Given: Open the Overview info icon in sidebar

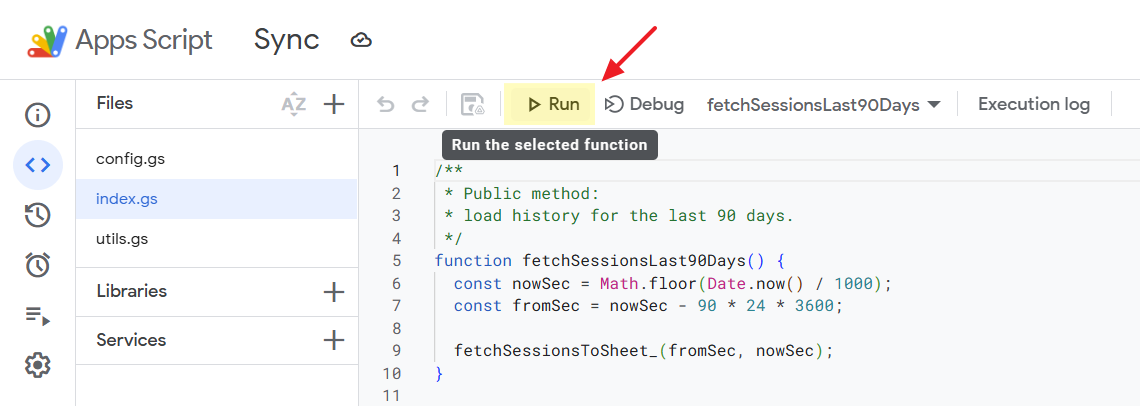Looking at the screenshot, I should (x=38, y=115).
